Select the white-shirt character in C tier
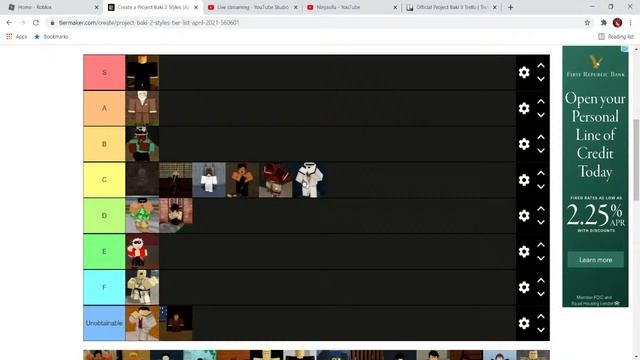This screenshot has height=360, width=640. [x=209, y=180]
